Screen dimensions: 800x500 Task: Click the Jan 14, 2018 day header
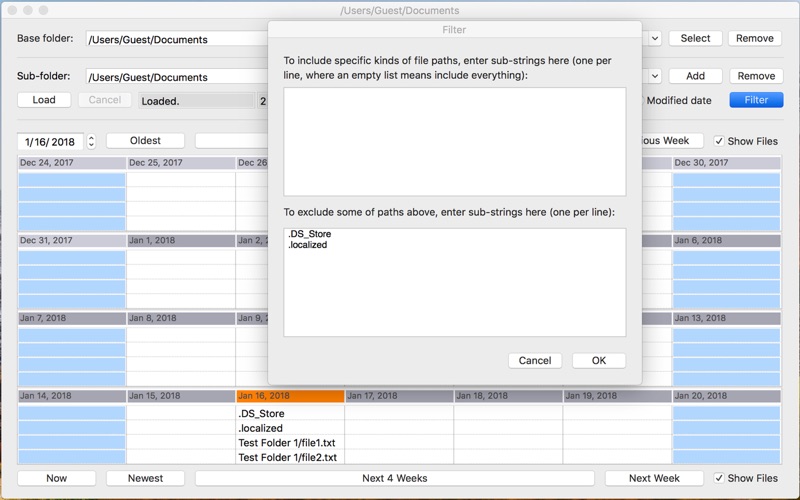click(x=72, y=396)
